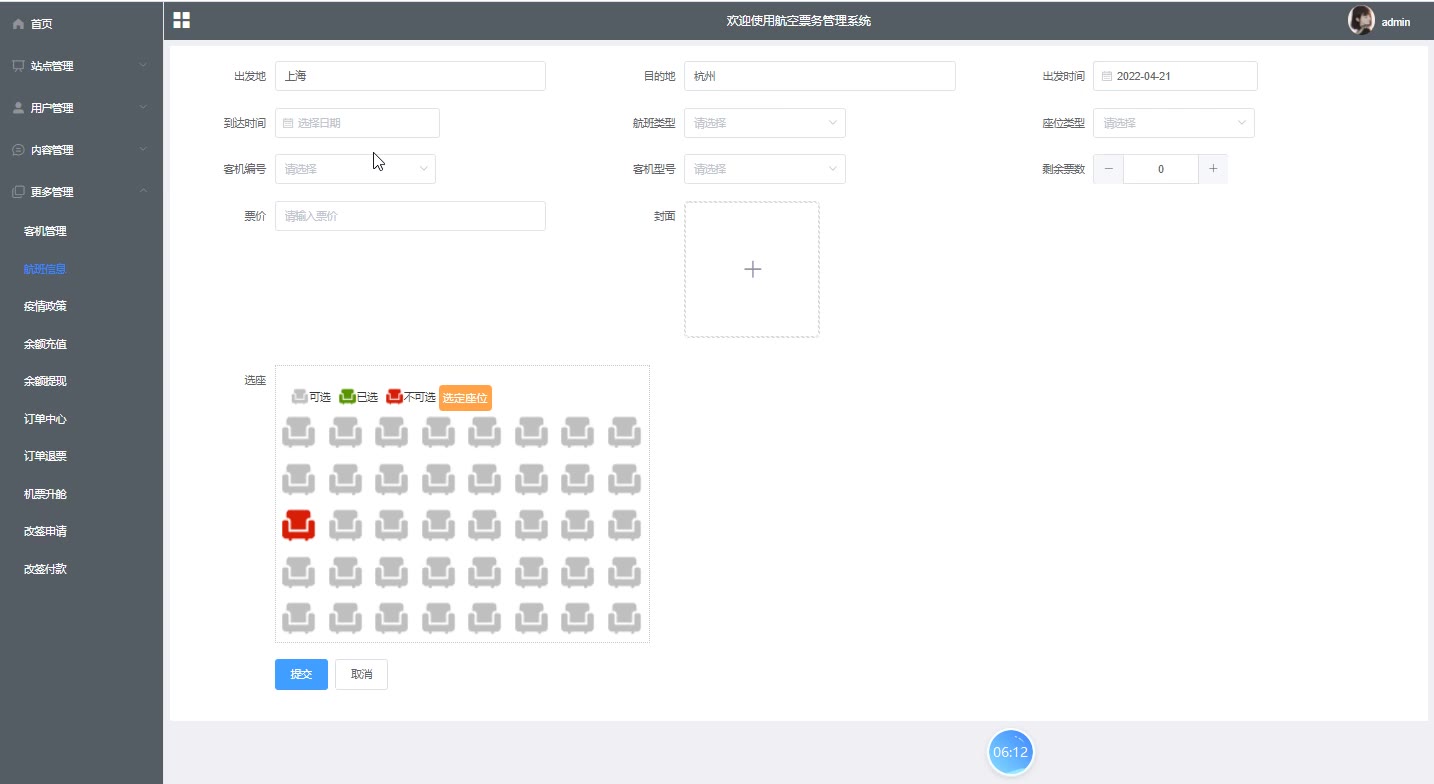
Task: Open the 座位类型 dropdown
Action: coord(1174,123)
